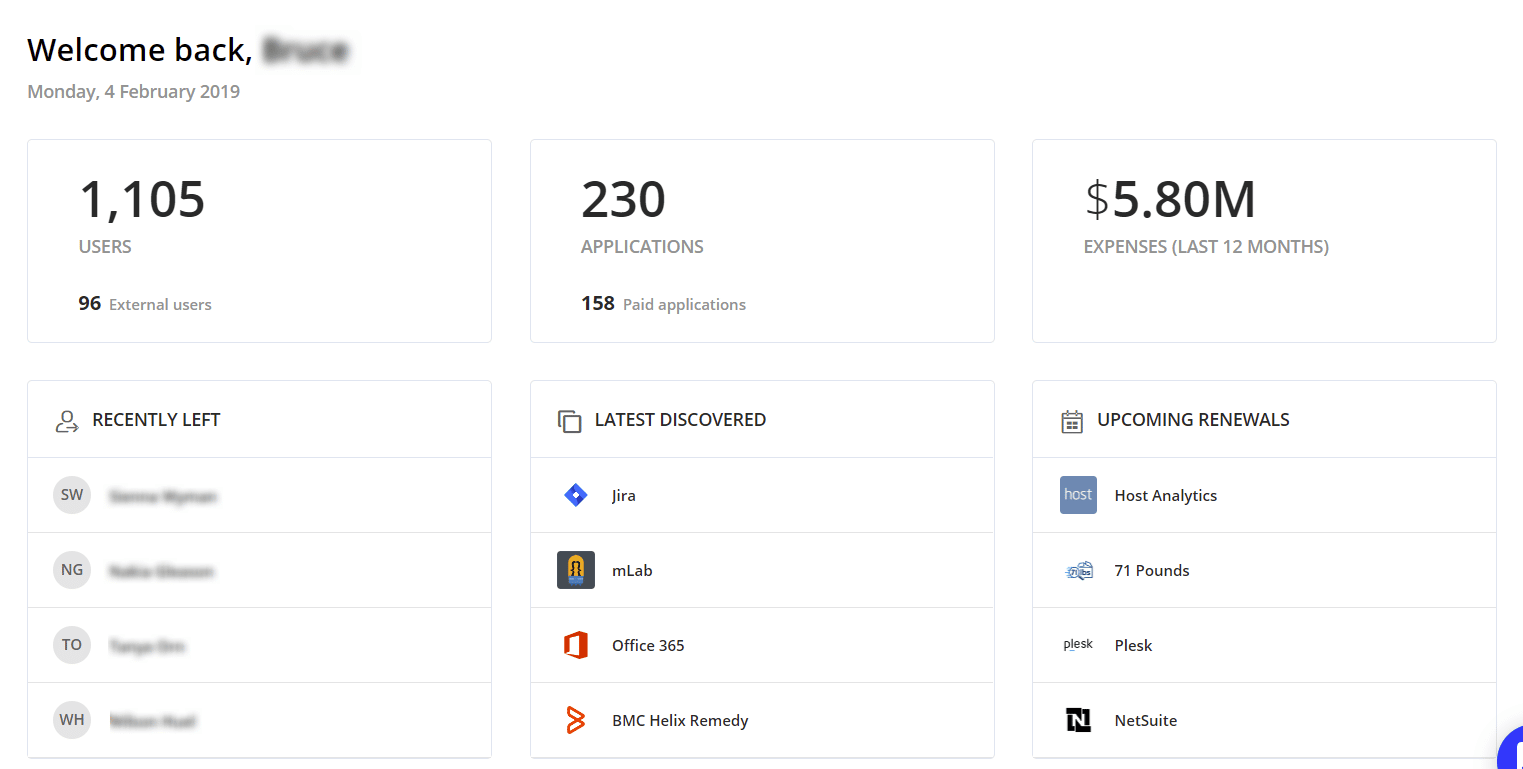Image resolution: width=1523 pixels, height=769 pixels.
Task: Open the 158 Paid applications link
Action: point(663,304)
